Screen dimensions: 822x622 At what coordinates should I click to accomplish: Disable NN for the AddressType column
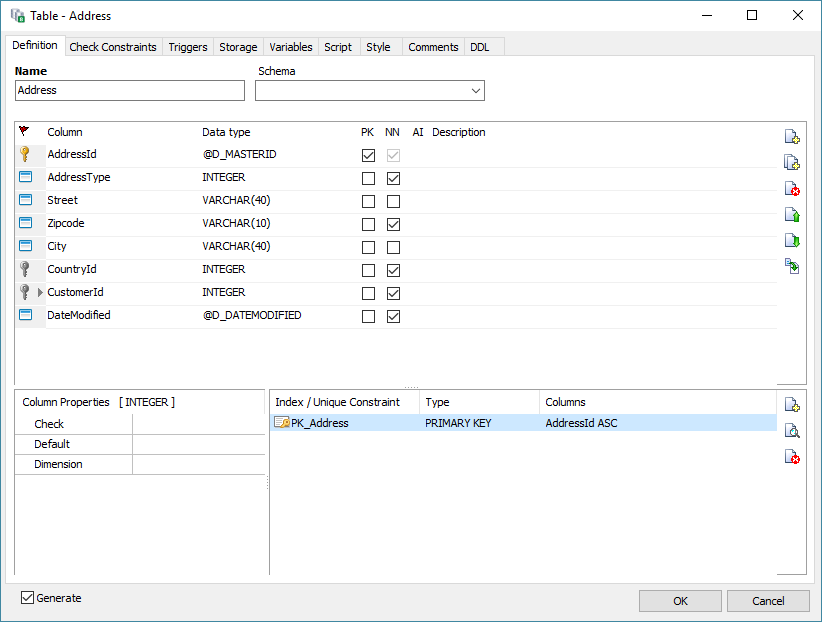pyautogui.click(x=393, y=178)
